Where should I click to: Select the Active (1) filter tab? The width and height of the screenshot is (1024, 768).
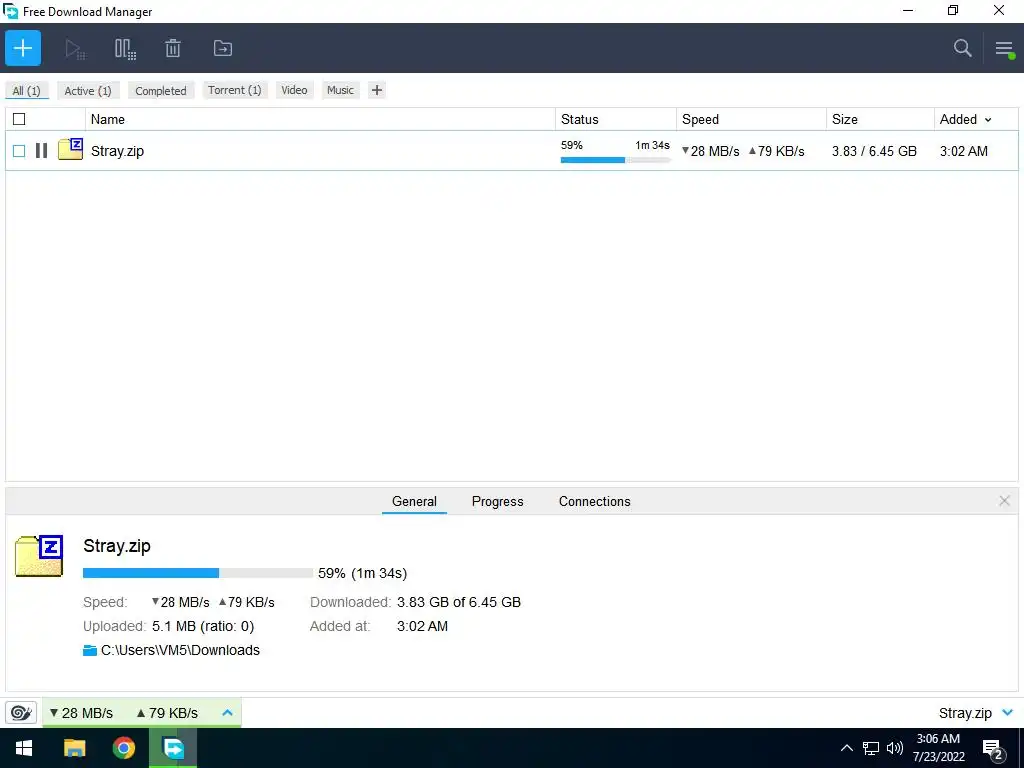click(88, 91)
